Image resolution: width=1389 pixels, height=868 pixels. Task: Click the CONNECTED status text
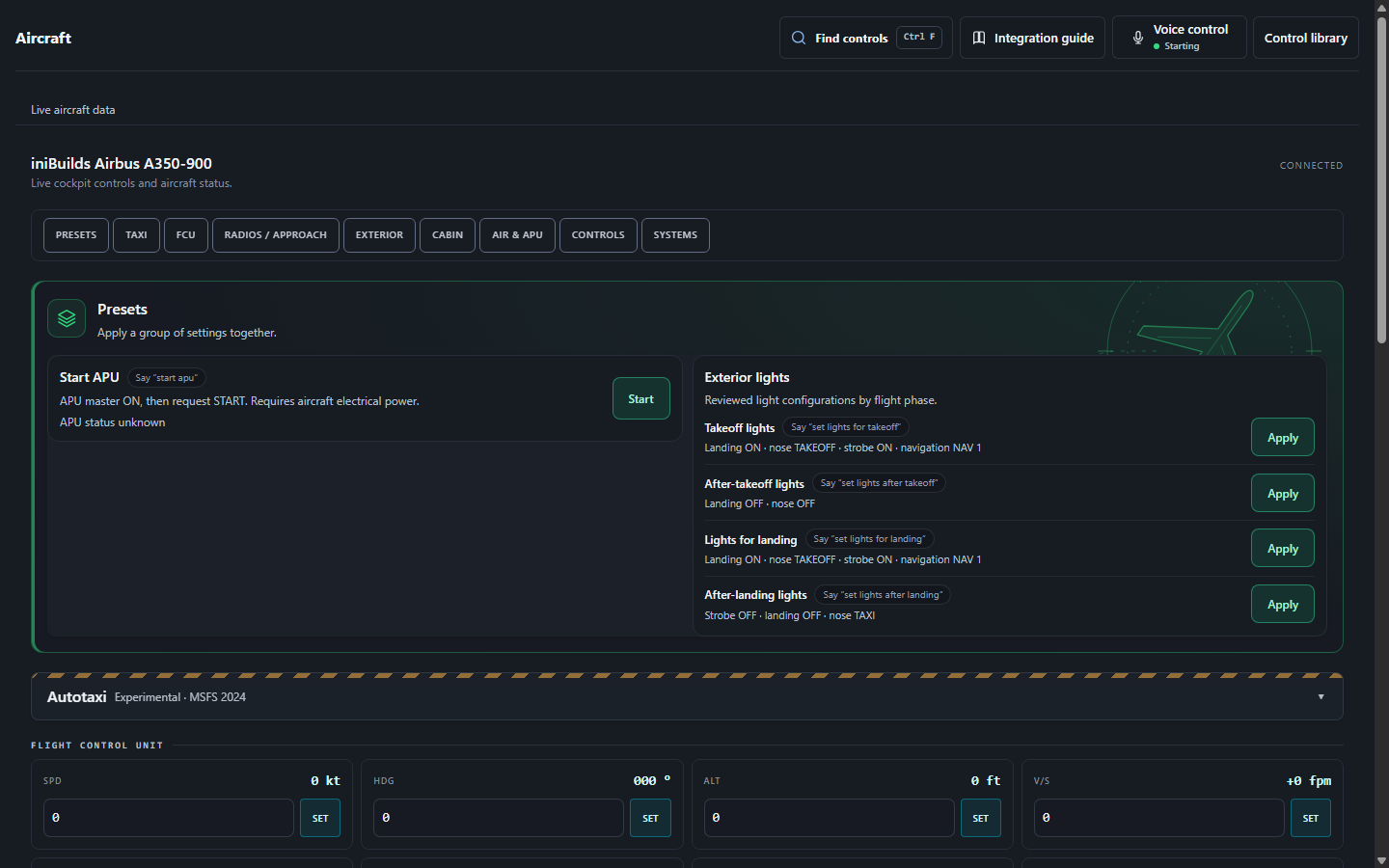[1311, 166]
